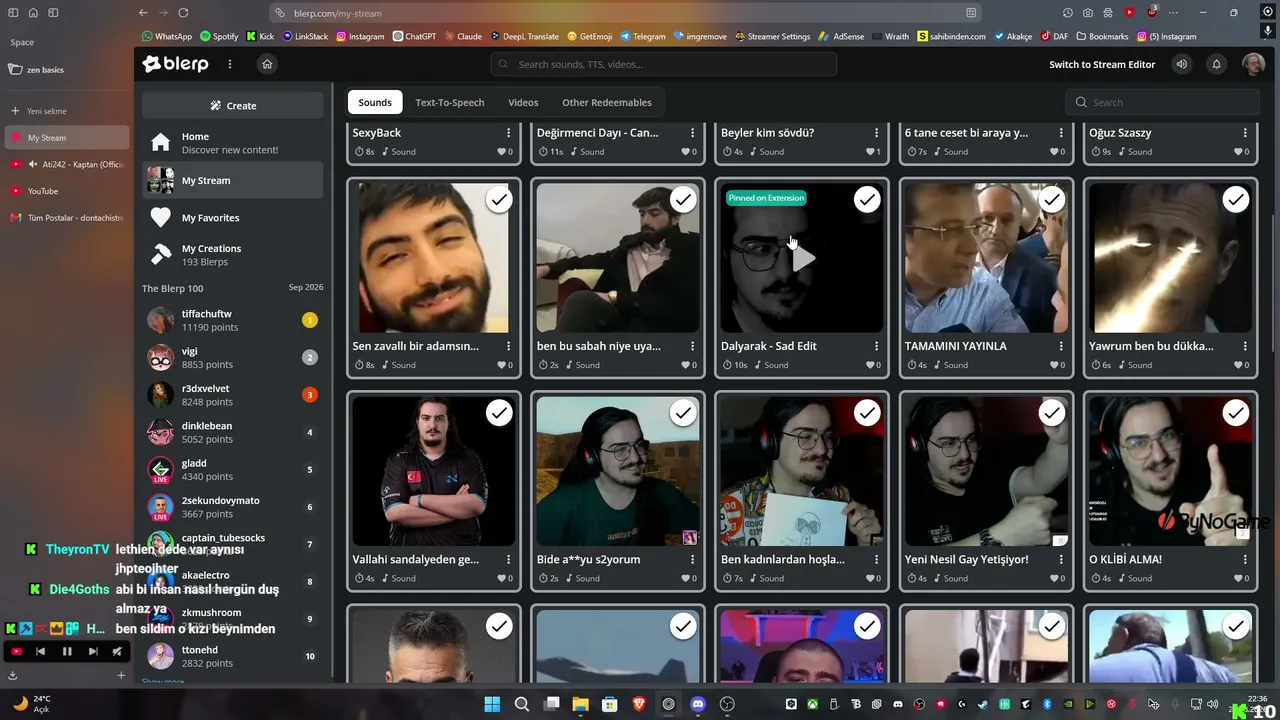Image resolution: width=1280 pixels, height=720 pixels.
Task: Favorite the TAMAMINI YAYINLA sound
Action: point(1054,365)
